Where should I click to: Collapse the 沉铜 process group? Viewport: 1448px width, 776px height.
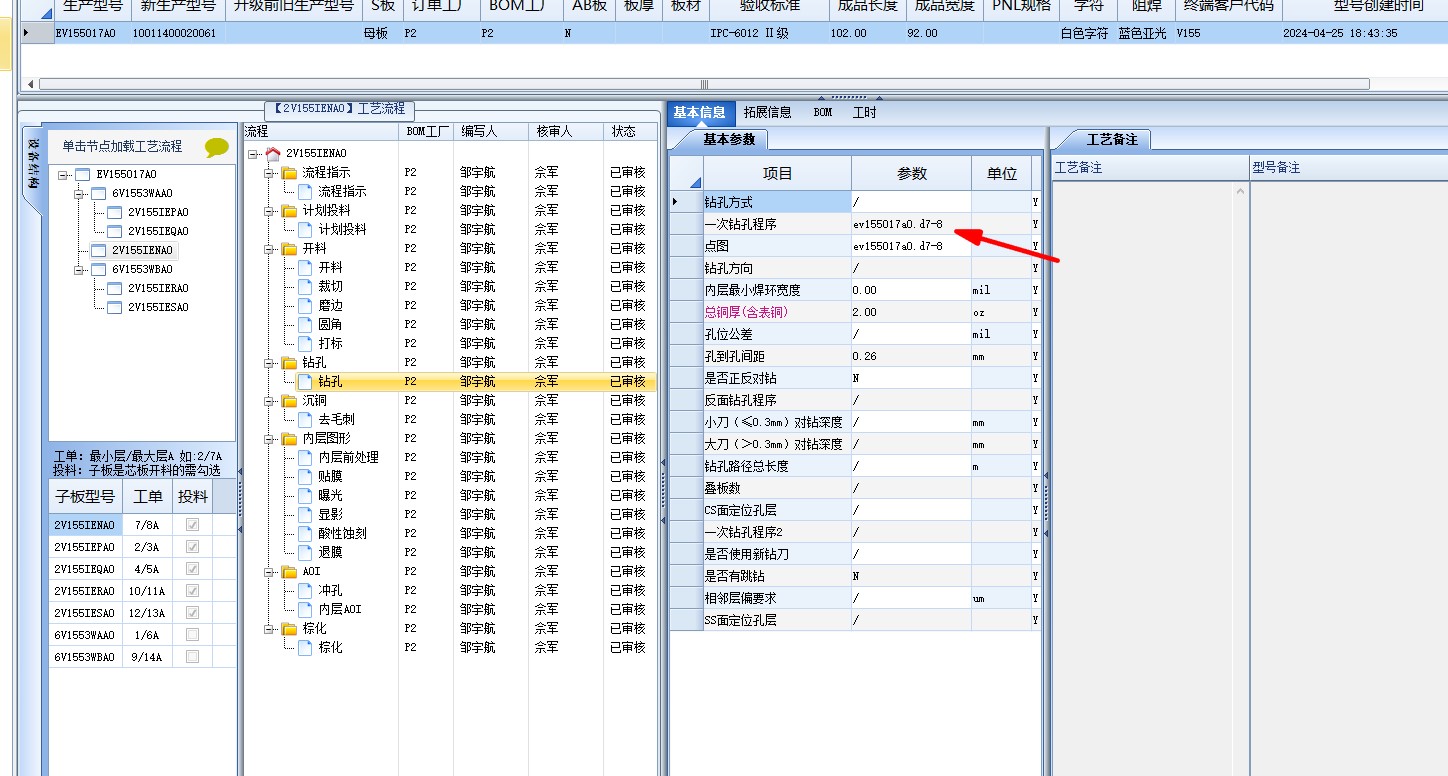[x=270, y=401]
